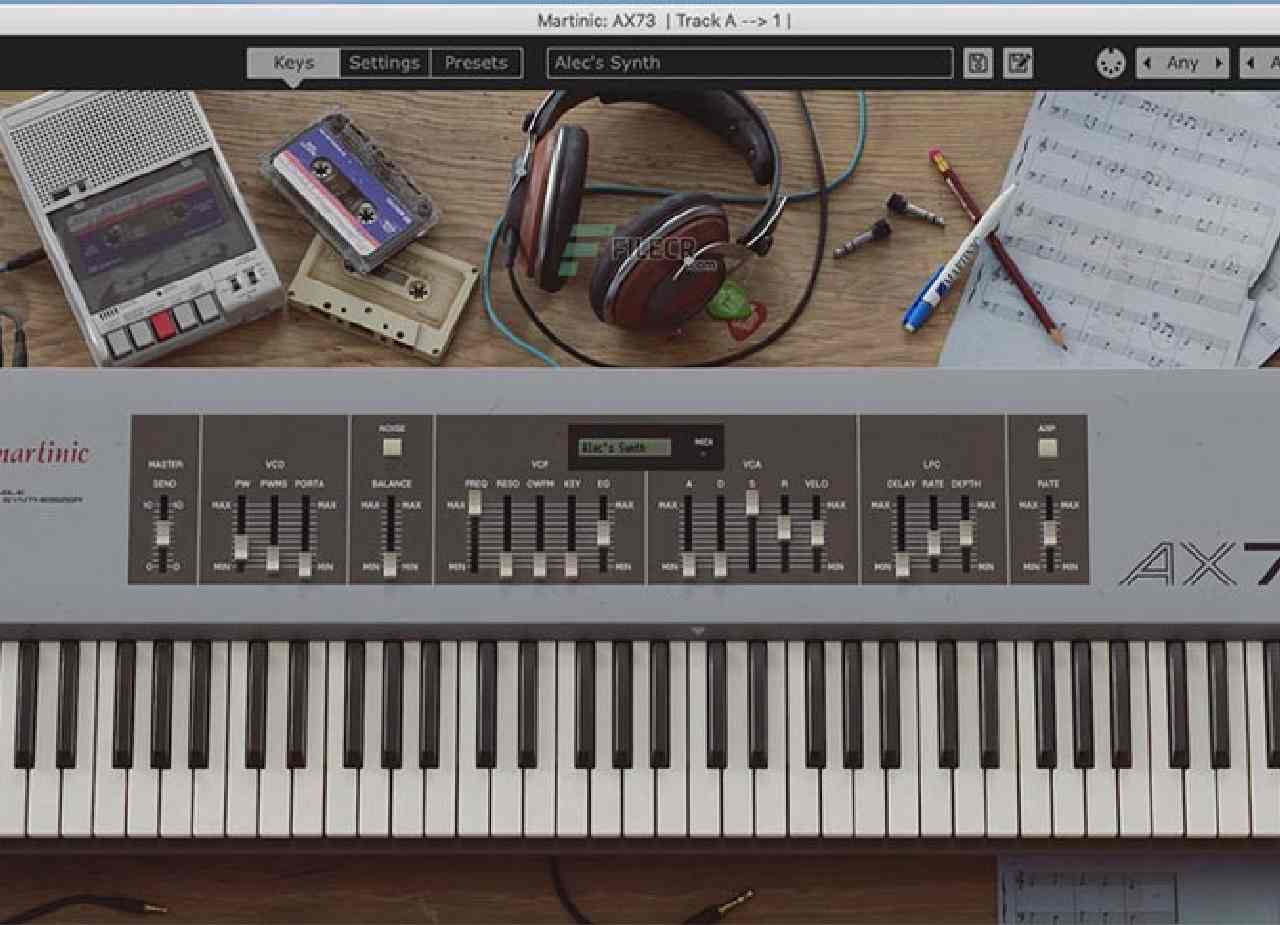Viewport: 1280px width, 925px height.
Task: Switch to the Keys tab
Action: (x=293, y=63)
